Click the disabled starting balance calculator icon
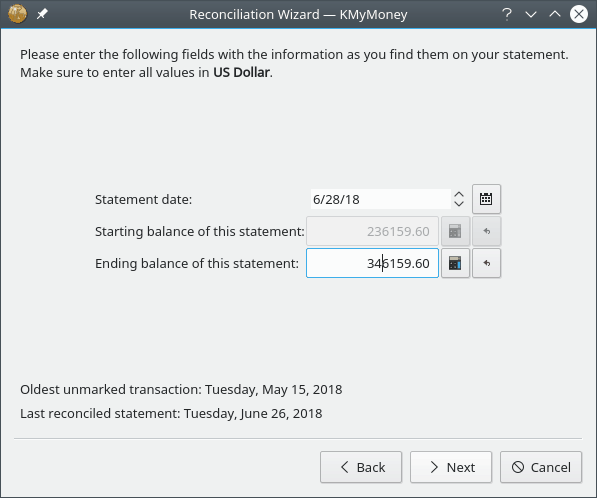 tap(455, 231)
